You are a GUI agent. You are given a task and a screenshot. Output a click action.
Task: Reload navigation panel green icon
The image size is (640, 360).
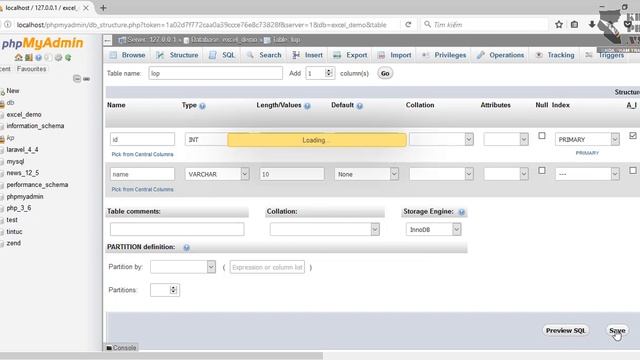[68, 58]
